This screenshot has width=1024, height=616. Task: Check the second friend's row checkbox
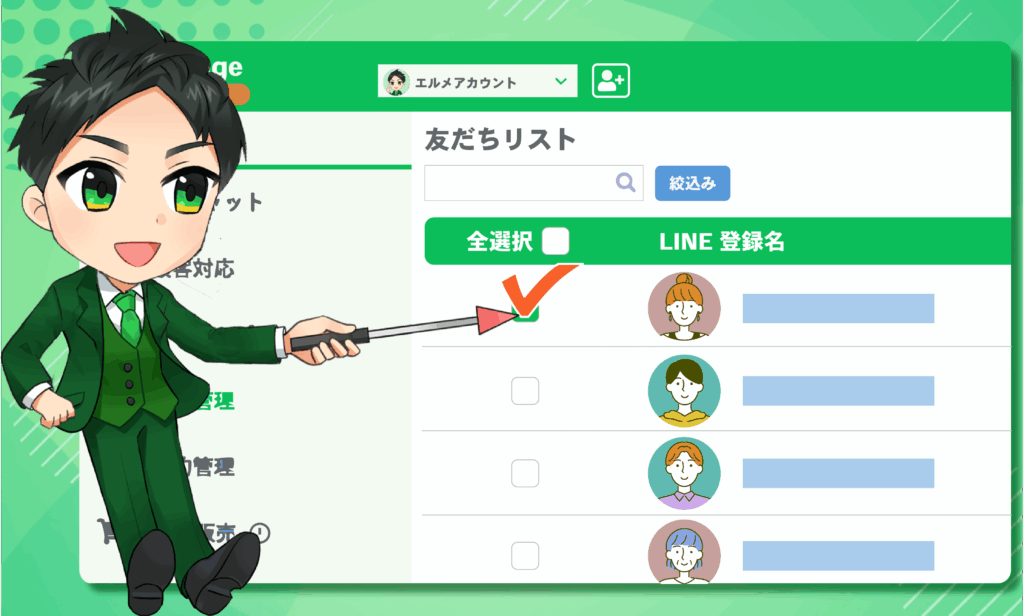(x=525, y=391)
